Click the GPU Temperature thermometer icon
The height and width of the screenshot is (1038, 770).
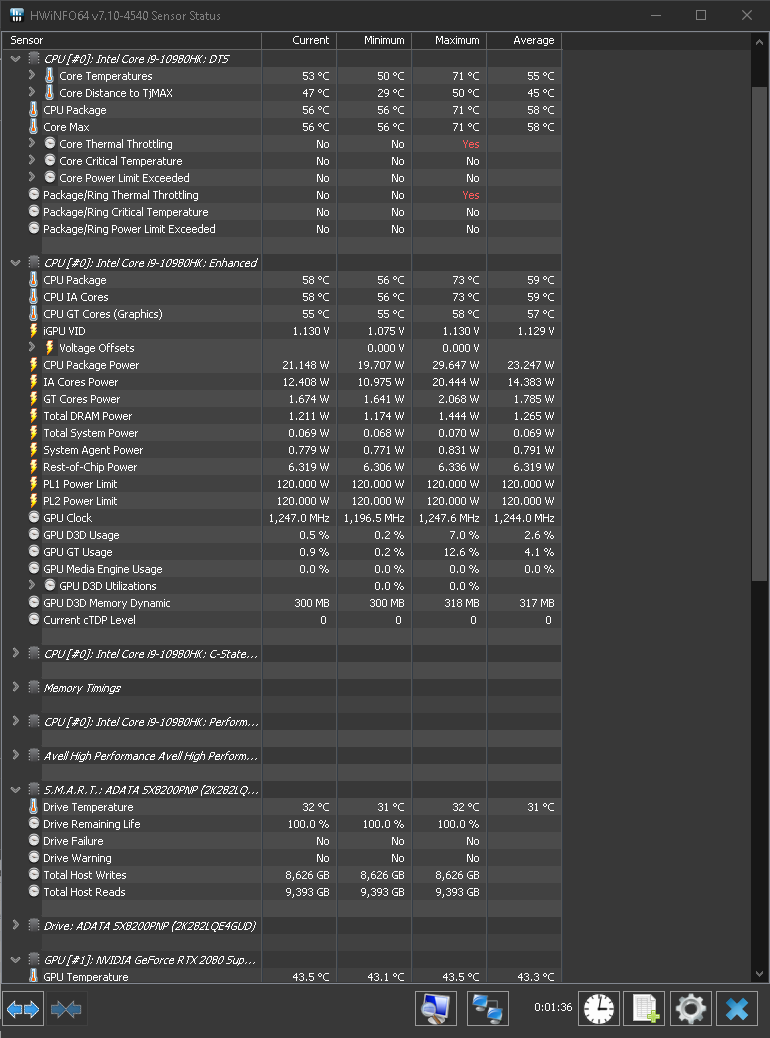pos(34,976)
